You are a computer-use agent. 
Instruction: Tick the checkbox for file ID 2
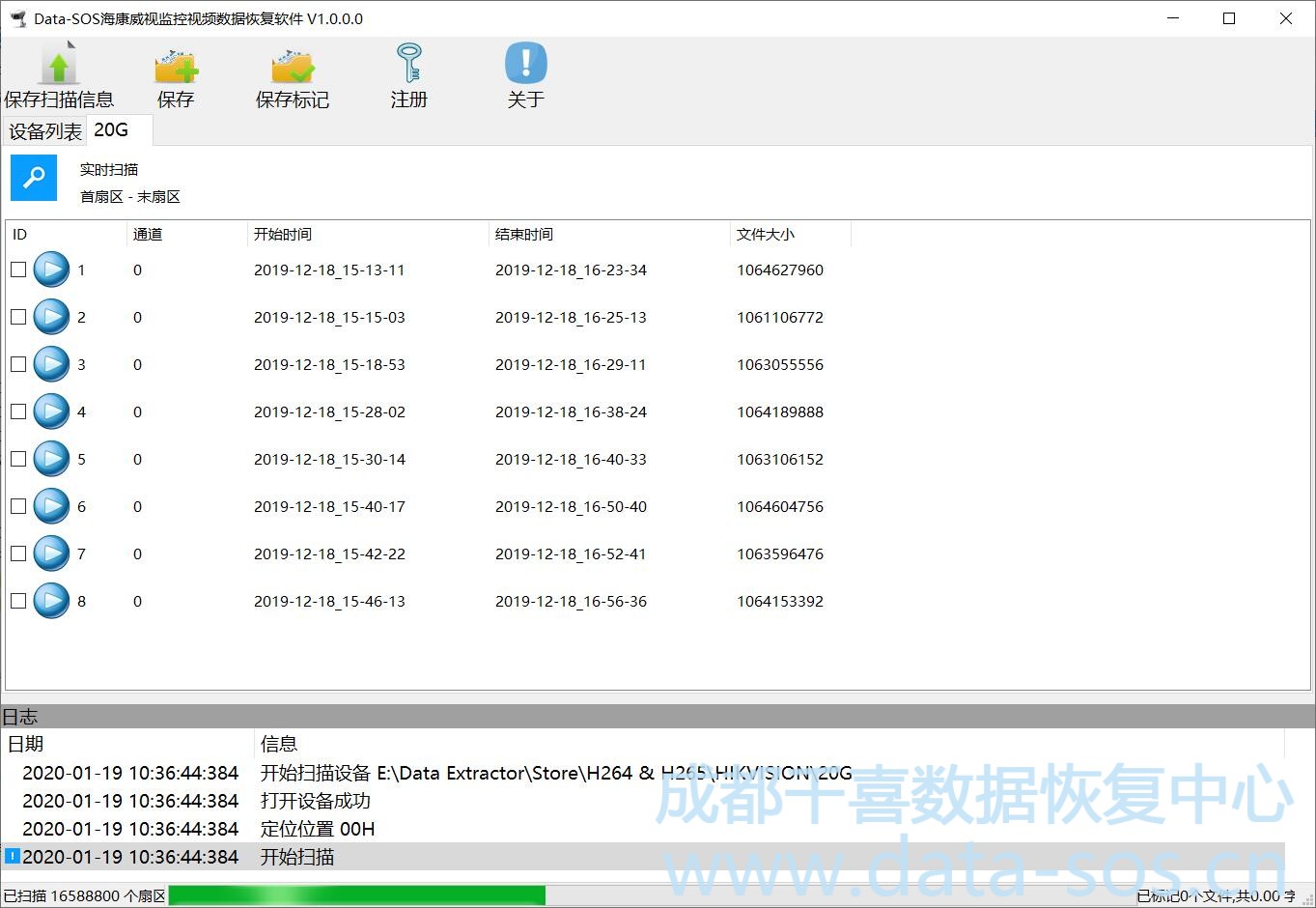coord(18,317)
